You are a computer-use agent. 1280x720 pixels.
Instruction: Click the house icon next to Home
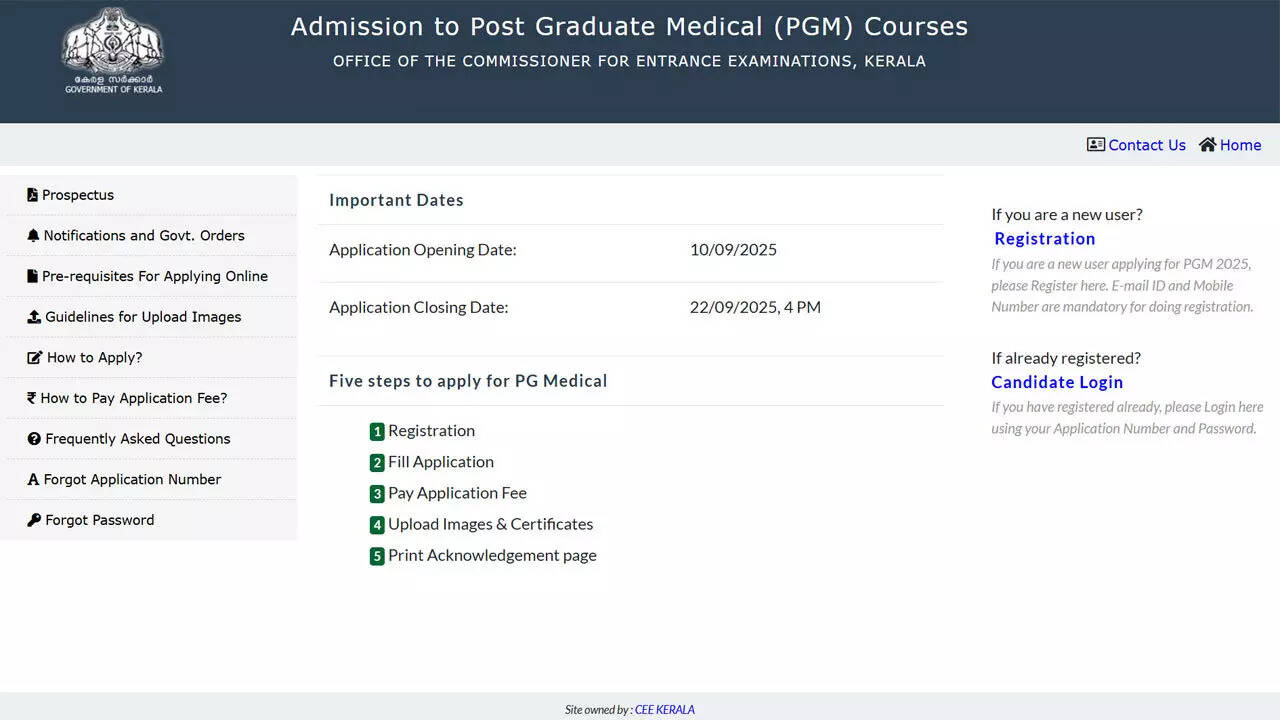point(1207,145)
